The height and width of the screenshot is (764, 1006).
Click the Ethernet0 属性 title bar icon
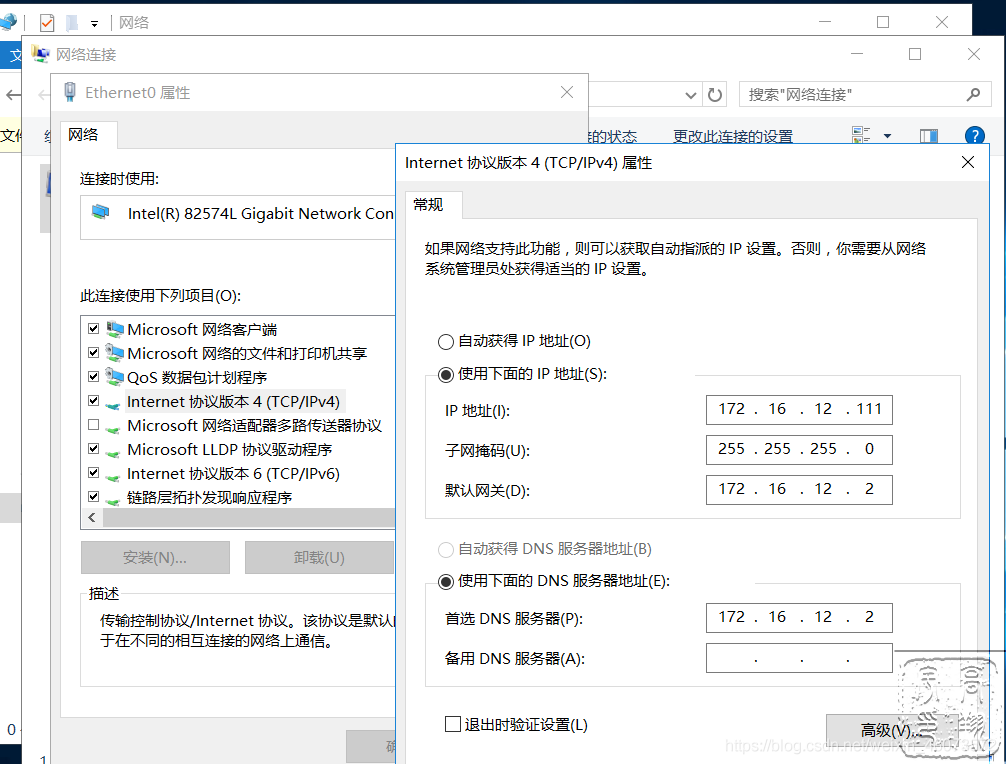(x=70, y=92)
